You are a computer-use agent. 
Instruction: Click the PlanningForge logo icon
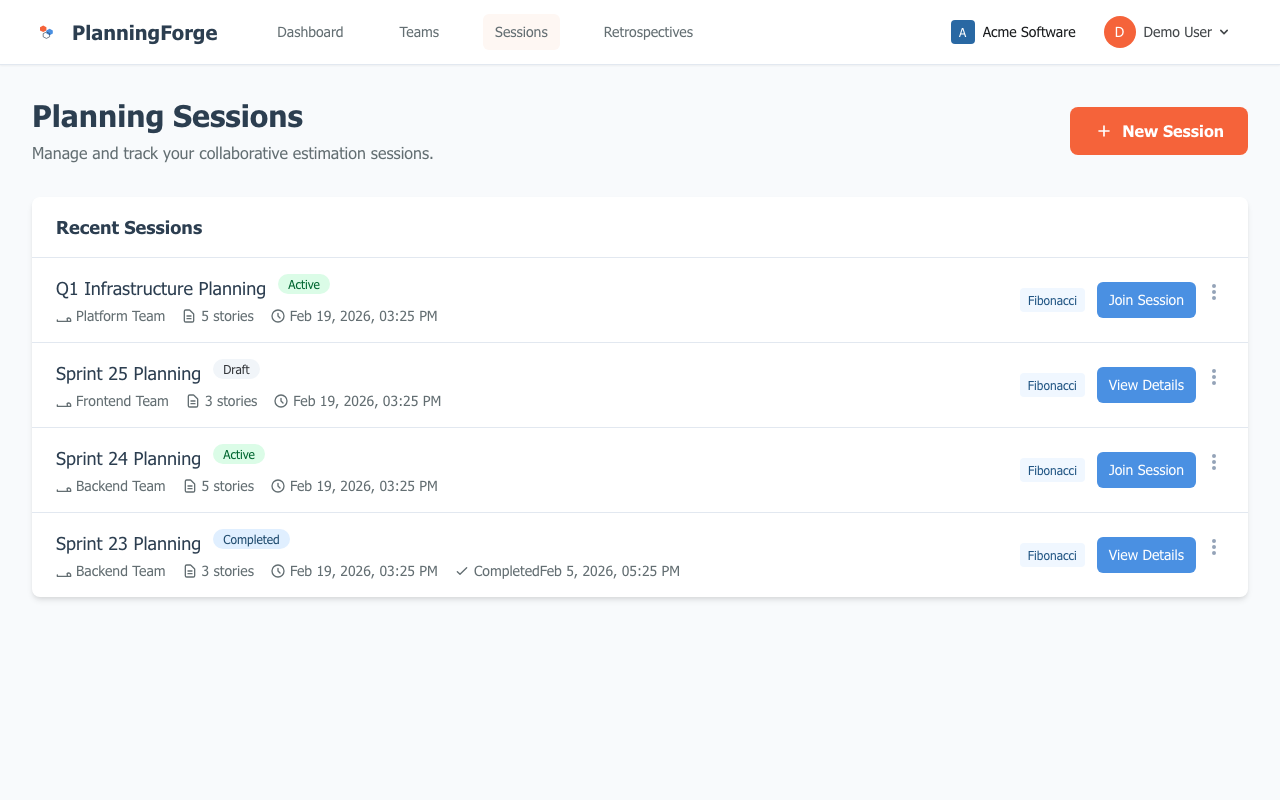point(46,32)
